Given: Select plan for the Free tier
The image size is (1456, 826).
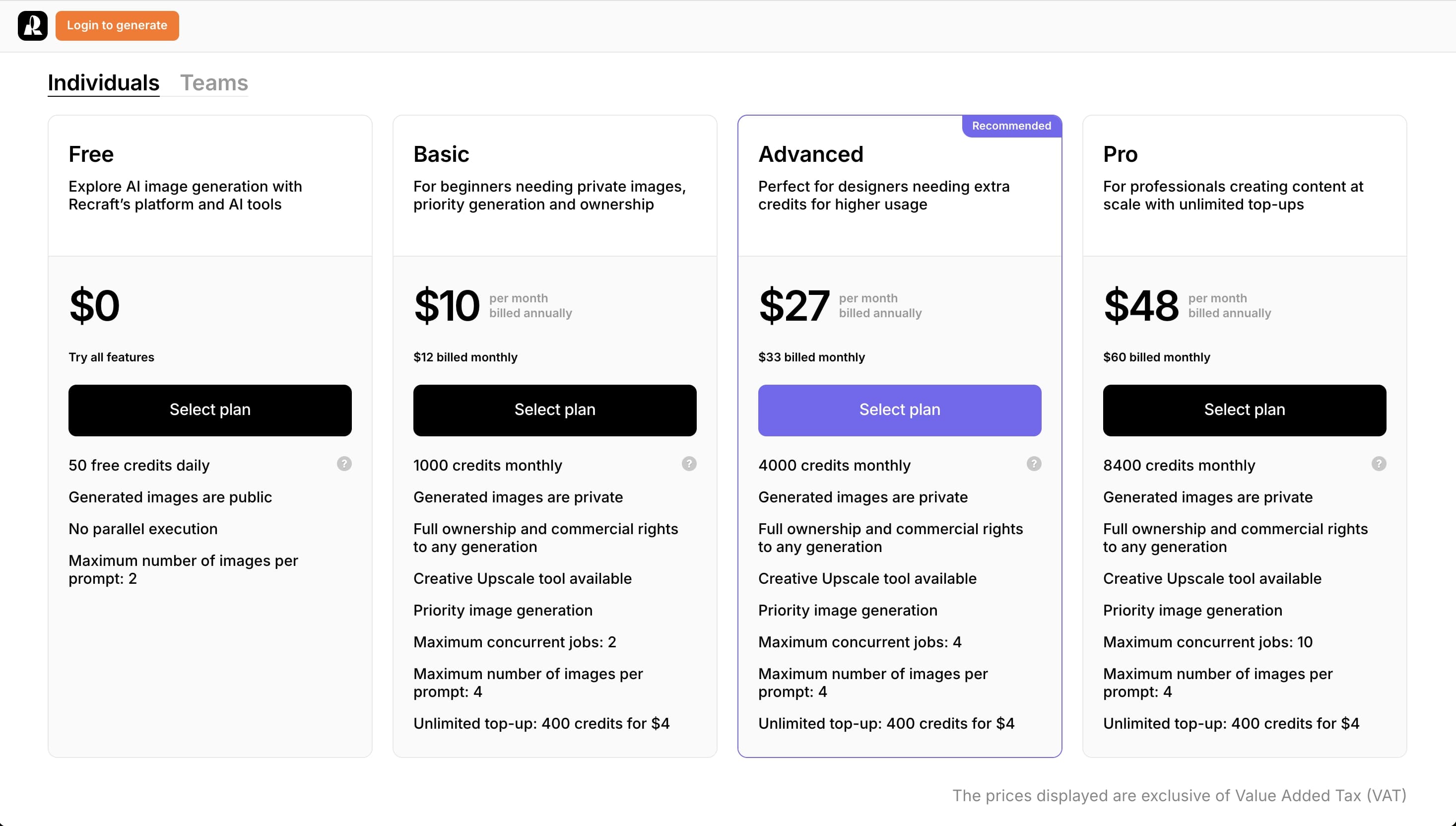Looking at the screenshot, I should tap(210, 409).
